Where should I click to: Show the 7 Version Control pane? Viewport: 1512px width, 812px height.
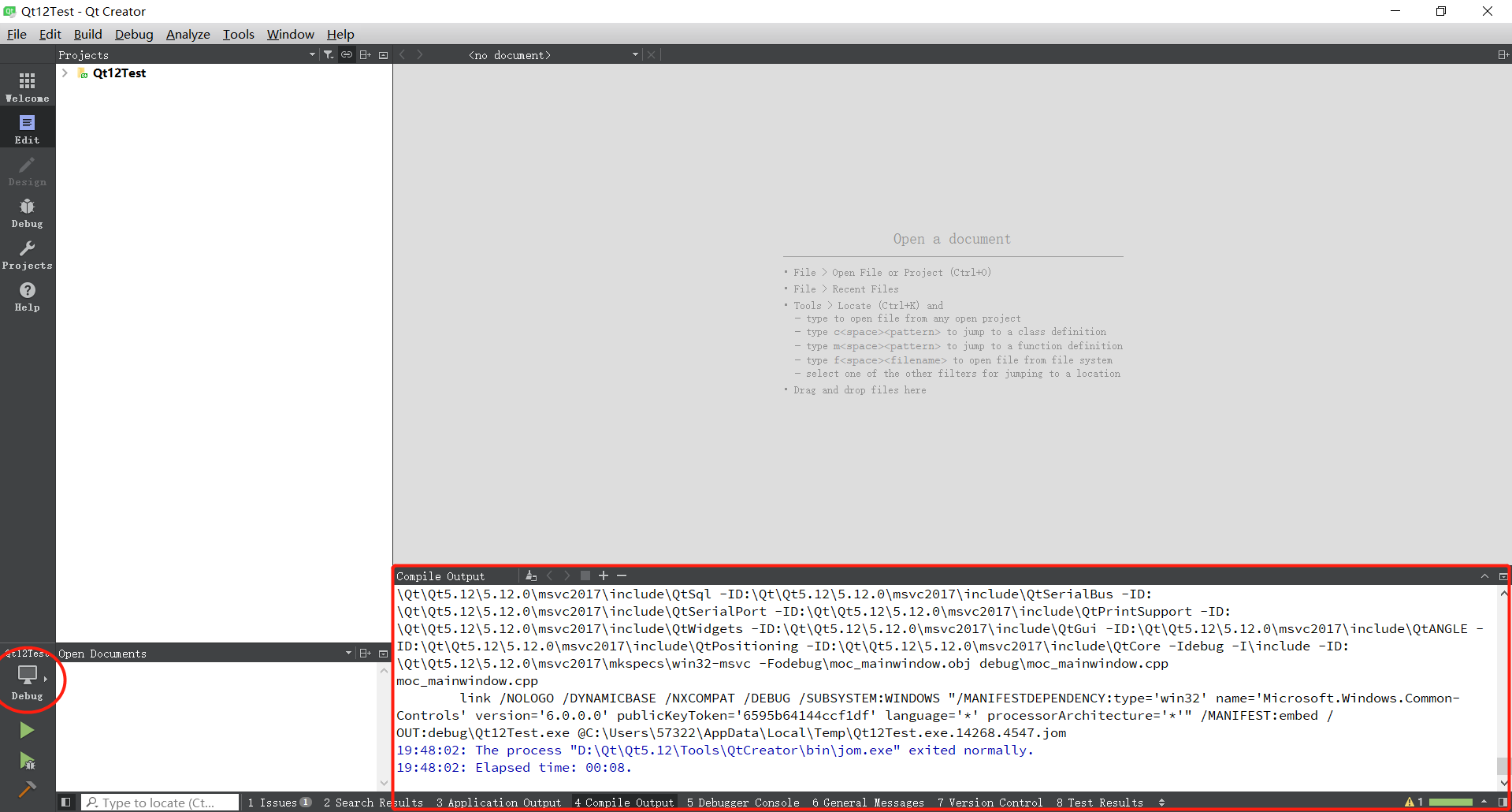pyautogui.click(x=990, y=802)
